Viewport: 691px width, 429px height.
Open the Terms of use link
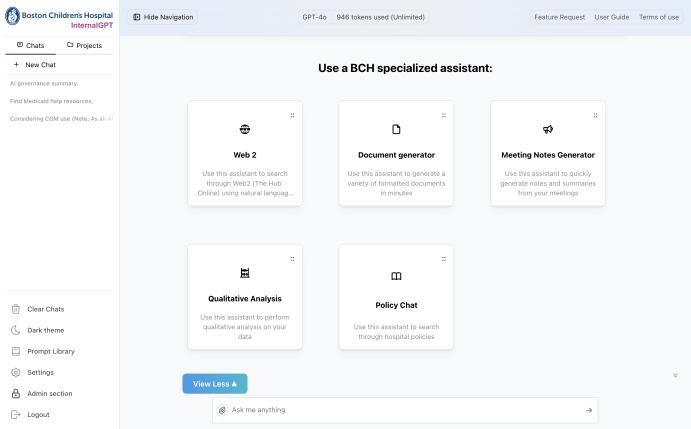pos(659,17)
